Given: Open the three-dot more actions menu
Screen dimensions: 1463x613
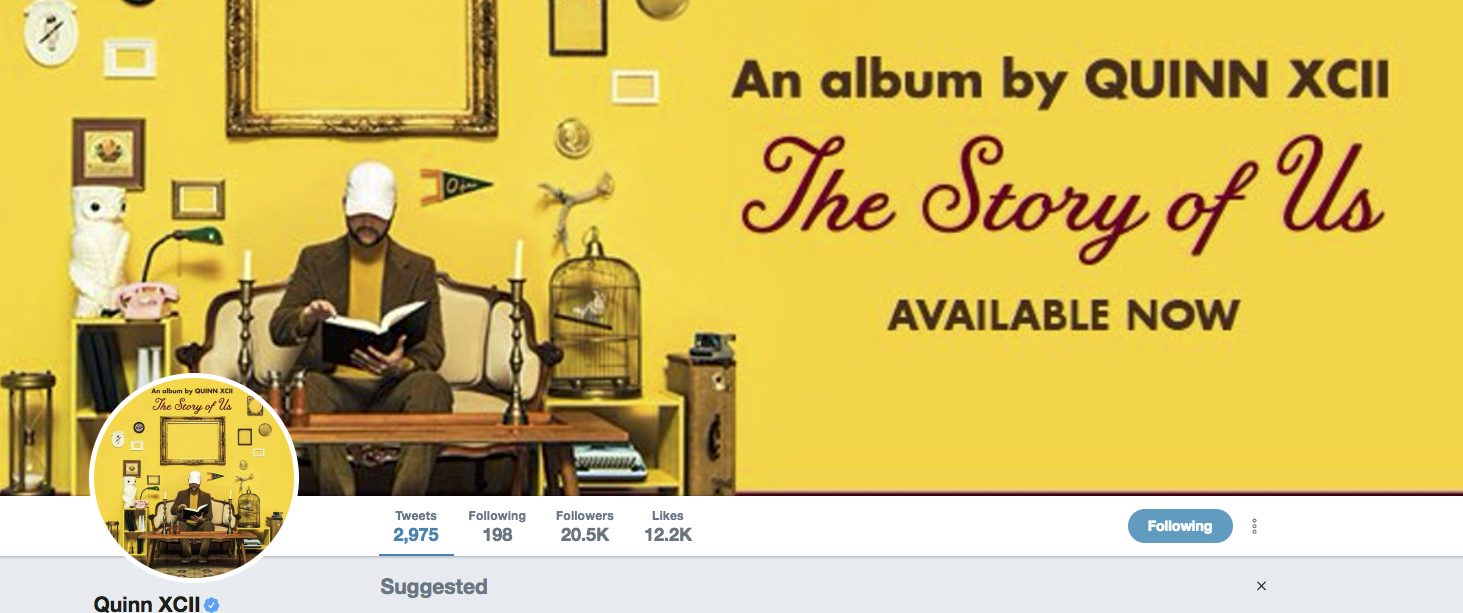Looking at the screenshot, I should point(1254,526).
